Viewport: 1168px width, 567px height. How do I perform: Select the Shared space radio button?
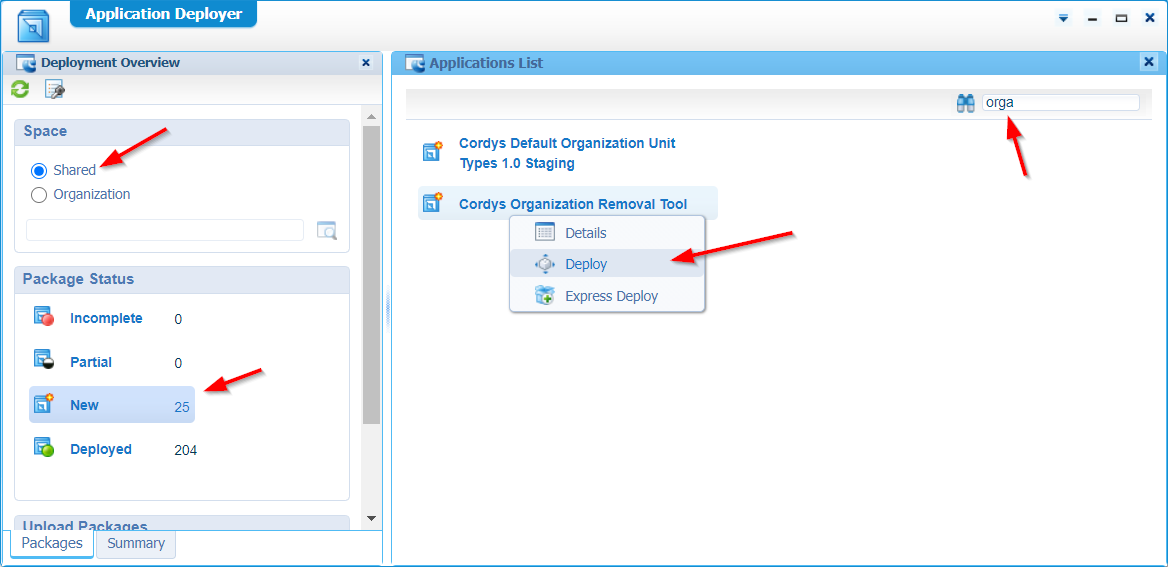pyautogui.click(x=39, y=170)
